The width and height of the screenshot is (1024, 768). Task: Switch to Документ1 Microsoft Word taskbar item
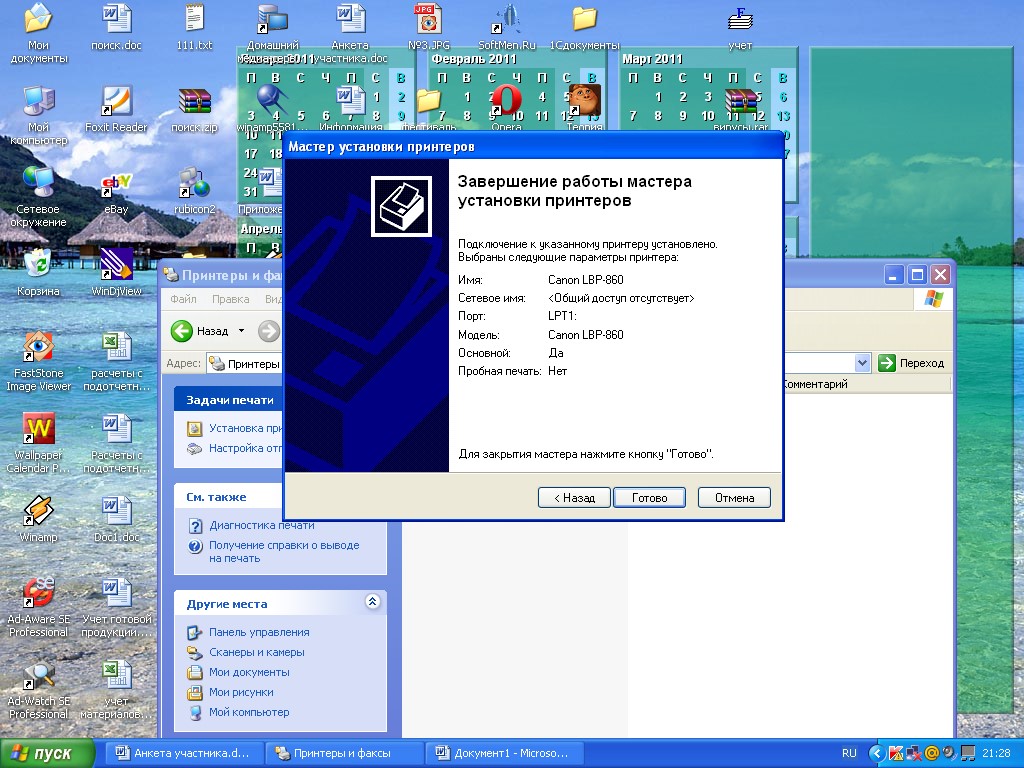pyautogui.click(x=500, y=753)
